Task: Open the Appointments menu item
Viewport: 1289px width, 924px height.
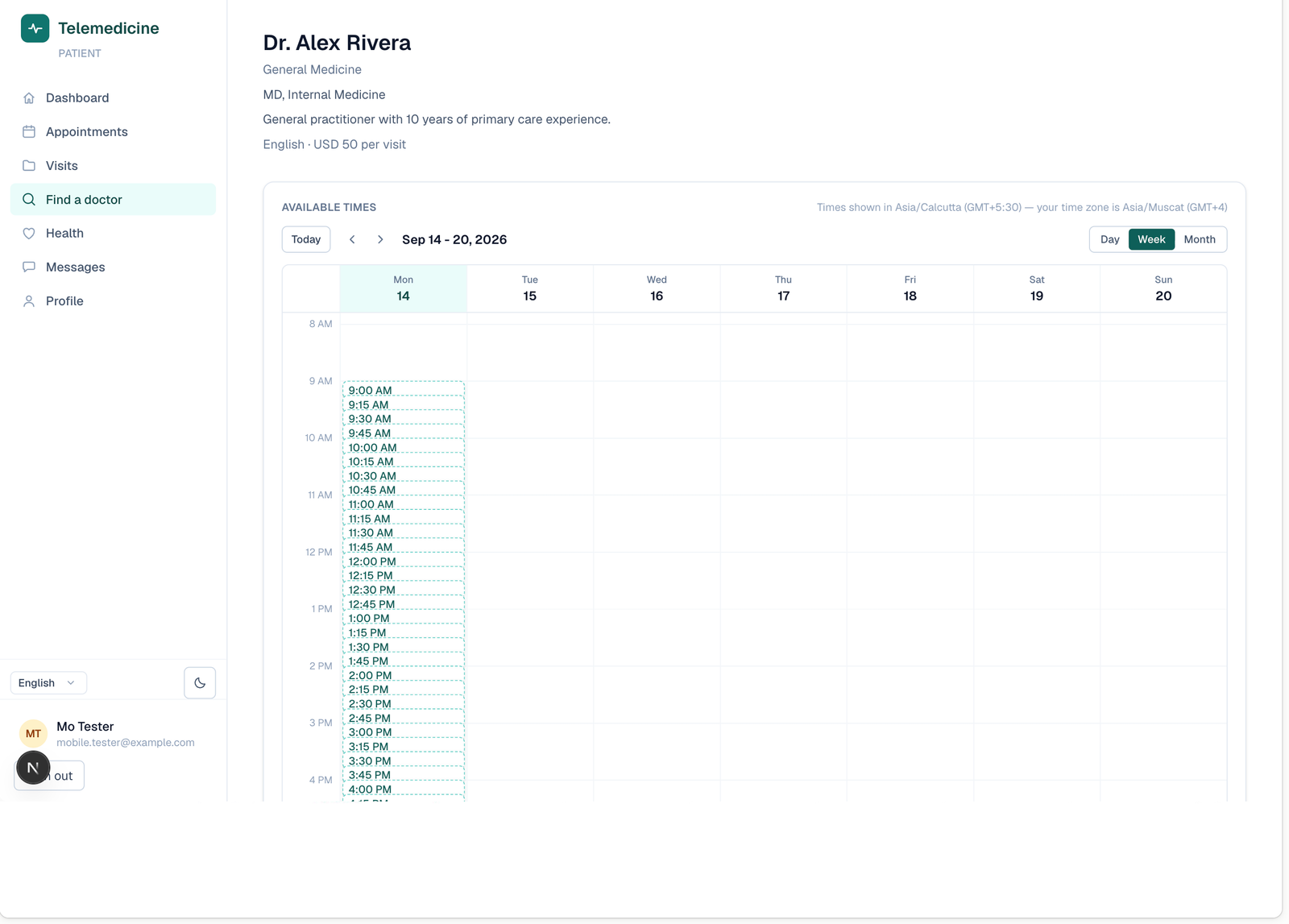Action: click(113, 131)
